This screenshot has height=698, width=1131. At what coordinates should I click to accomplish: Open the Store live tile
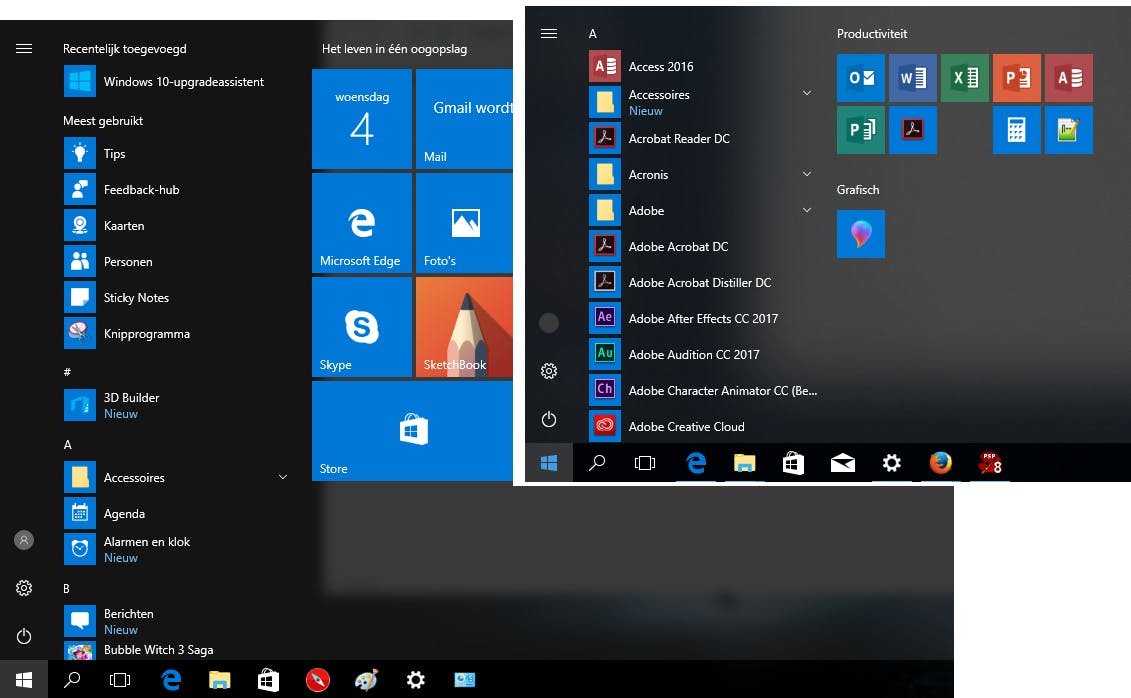point(412,431)
